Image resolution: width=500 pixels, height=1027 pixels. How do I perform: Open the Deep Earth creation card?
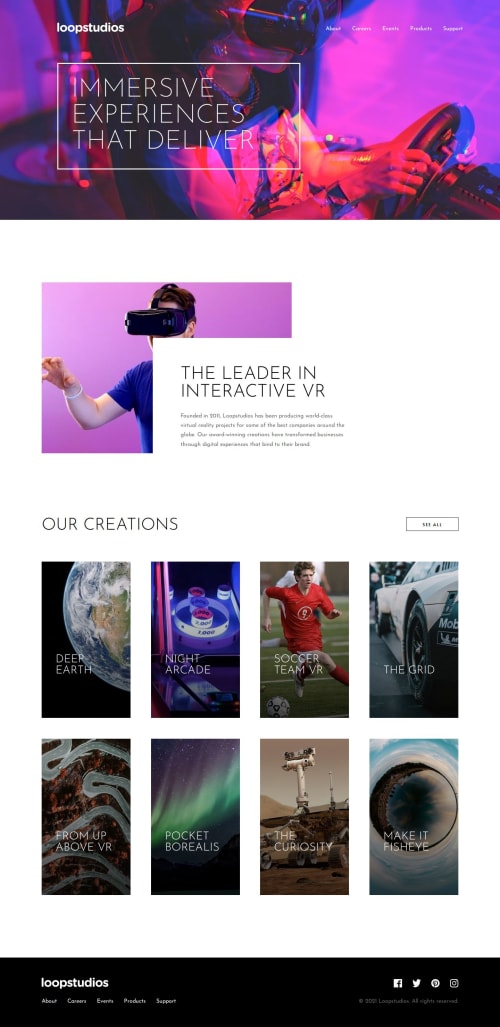[x=86, y=639]
